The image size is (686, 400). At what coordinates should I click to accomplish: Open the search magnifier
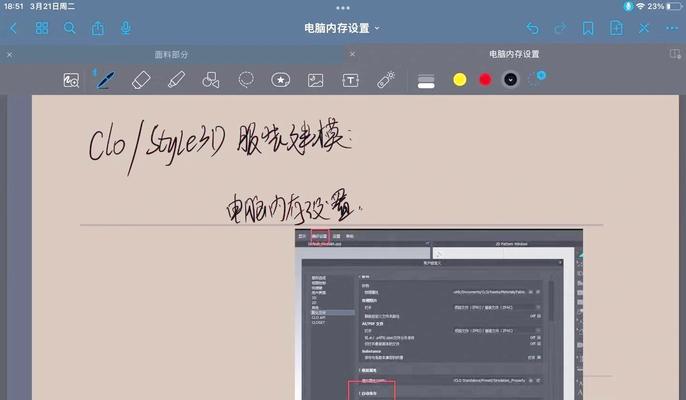coord(70,28)
